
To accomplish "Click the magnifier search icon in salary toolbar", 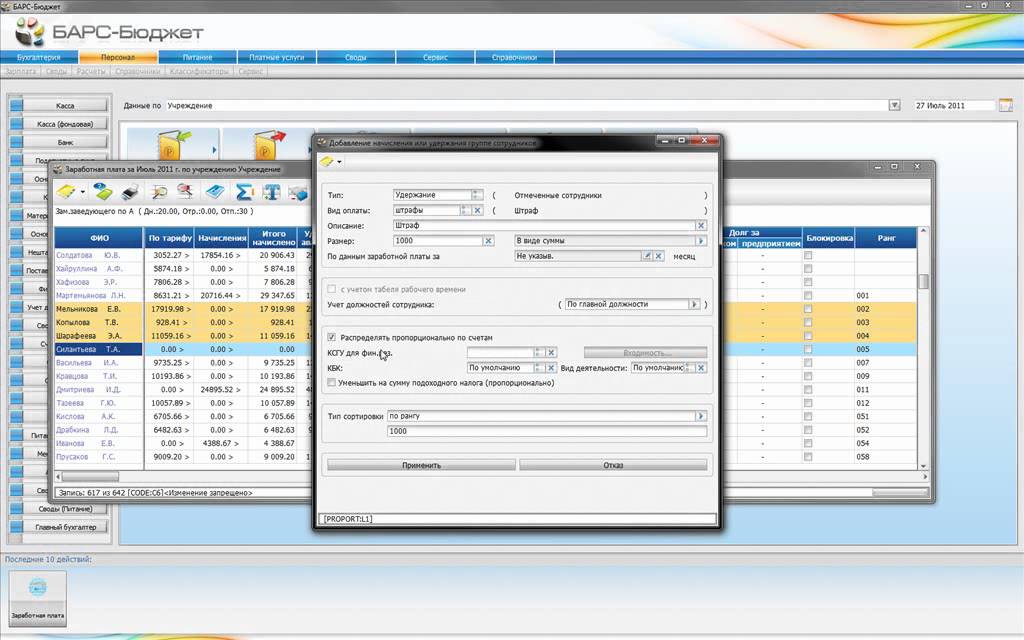I will tap(159, 192).
